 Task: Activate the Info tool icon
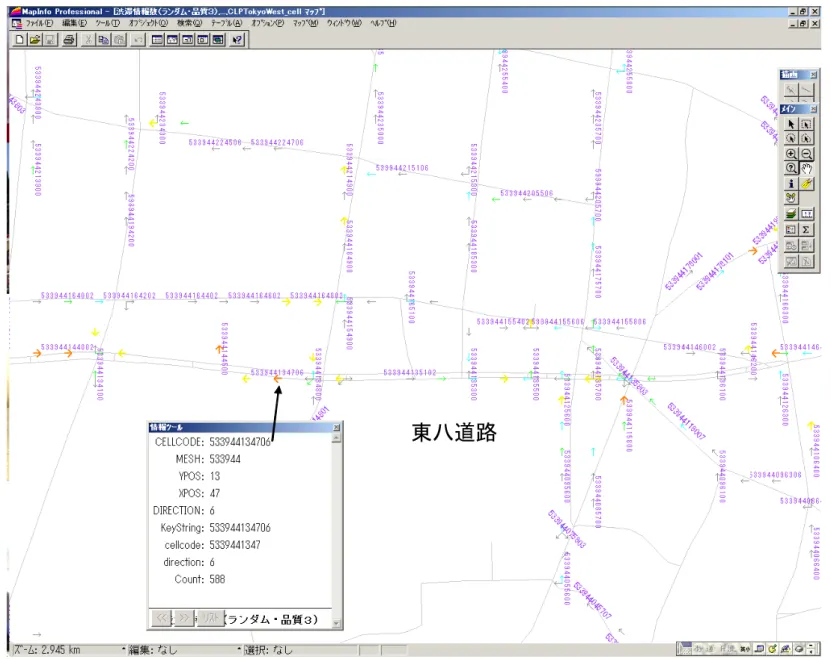click(x=791, y=183)
